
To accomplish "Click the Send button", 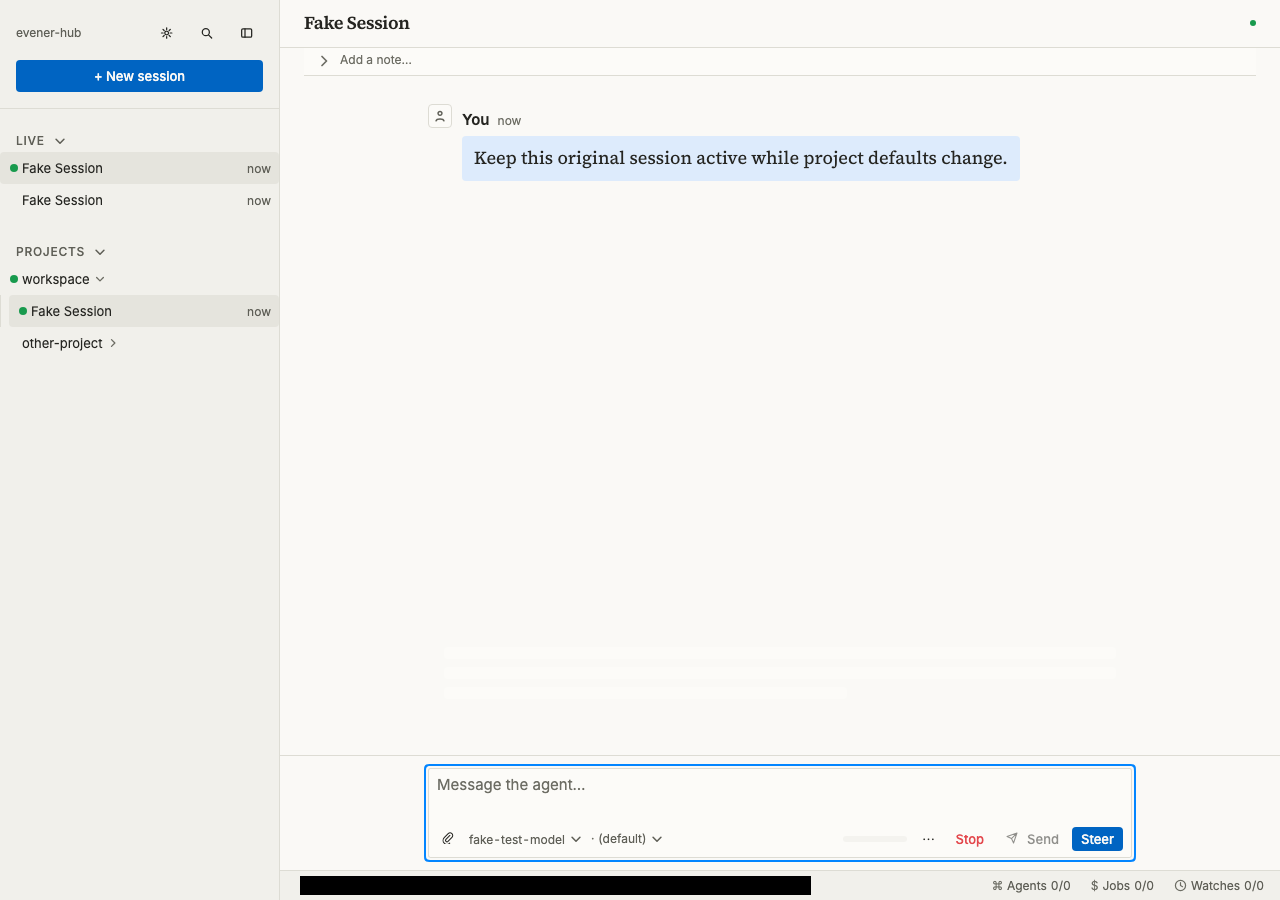I will (x=1032, y=839).
